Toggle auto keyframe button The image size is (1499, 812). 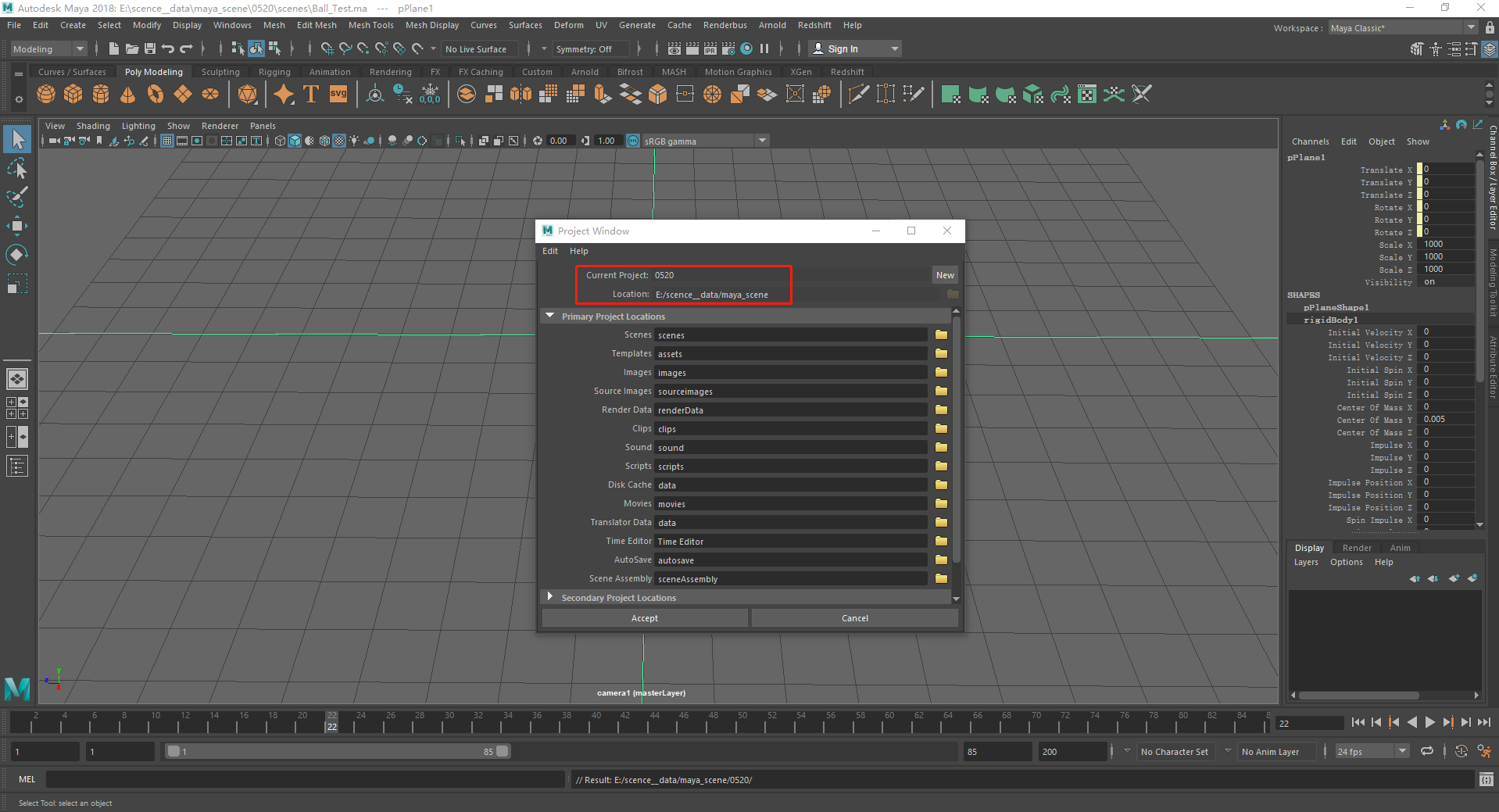click(1461, 751)
